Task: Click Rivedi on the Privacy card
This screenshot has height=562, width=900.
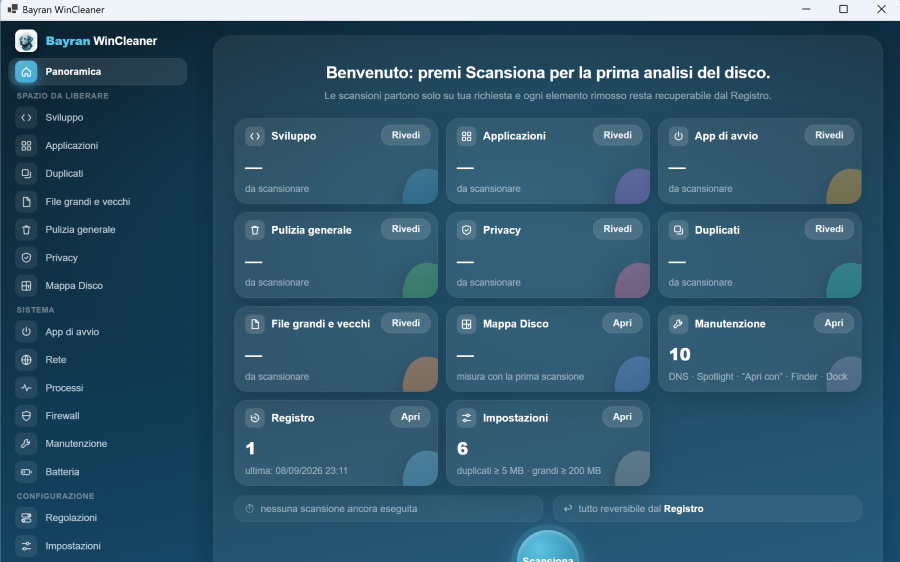Action: point(618,229)
